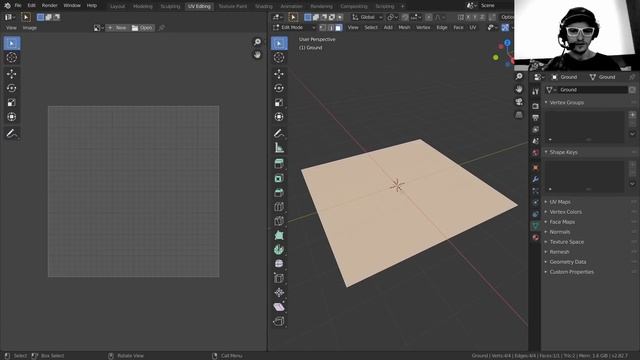This screenshot has height=360, width=640.
Task: Expand the Vertex Colors panel
Action: coord(565,212)
